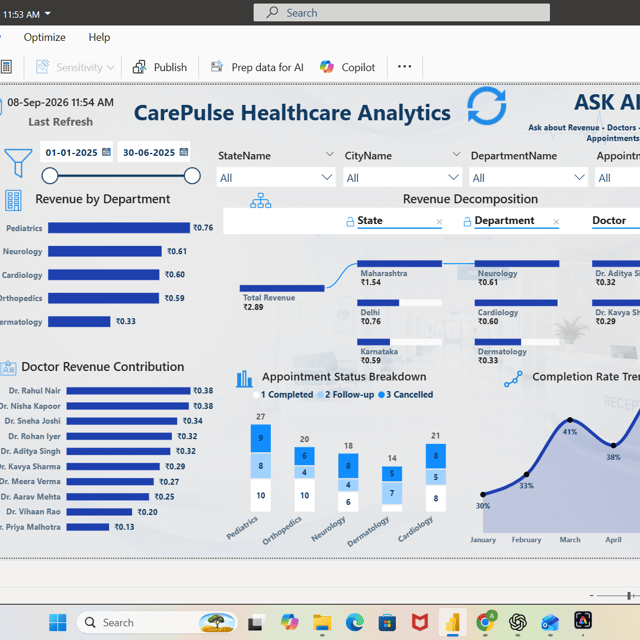Viewport: 640px width, 640px height.
Task: Click the blue refresh arrows icon
Action: coord(487,106)
